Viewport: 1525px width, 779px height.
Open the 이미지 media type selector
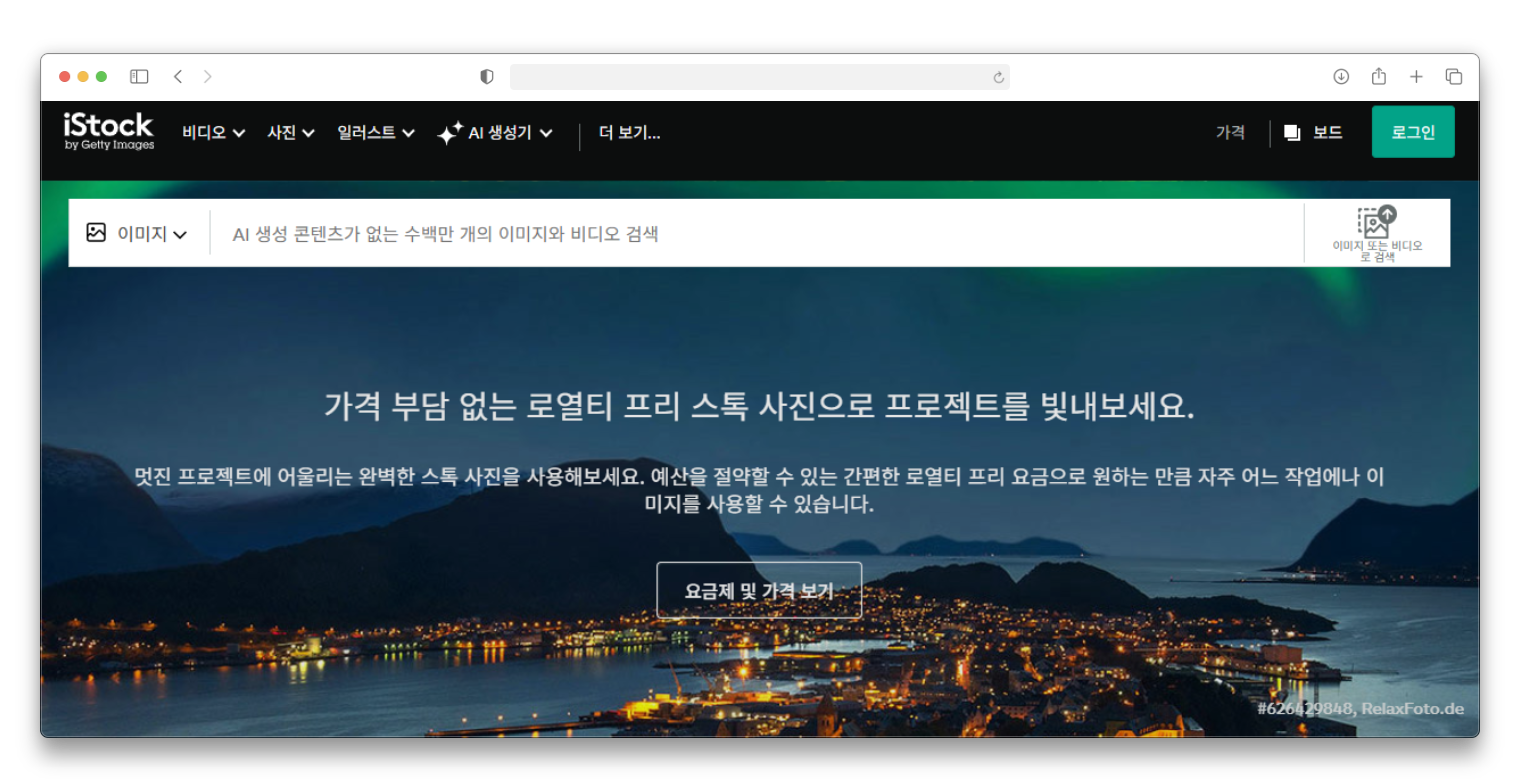tap(140, 232)
